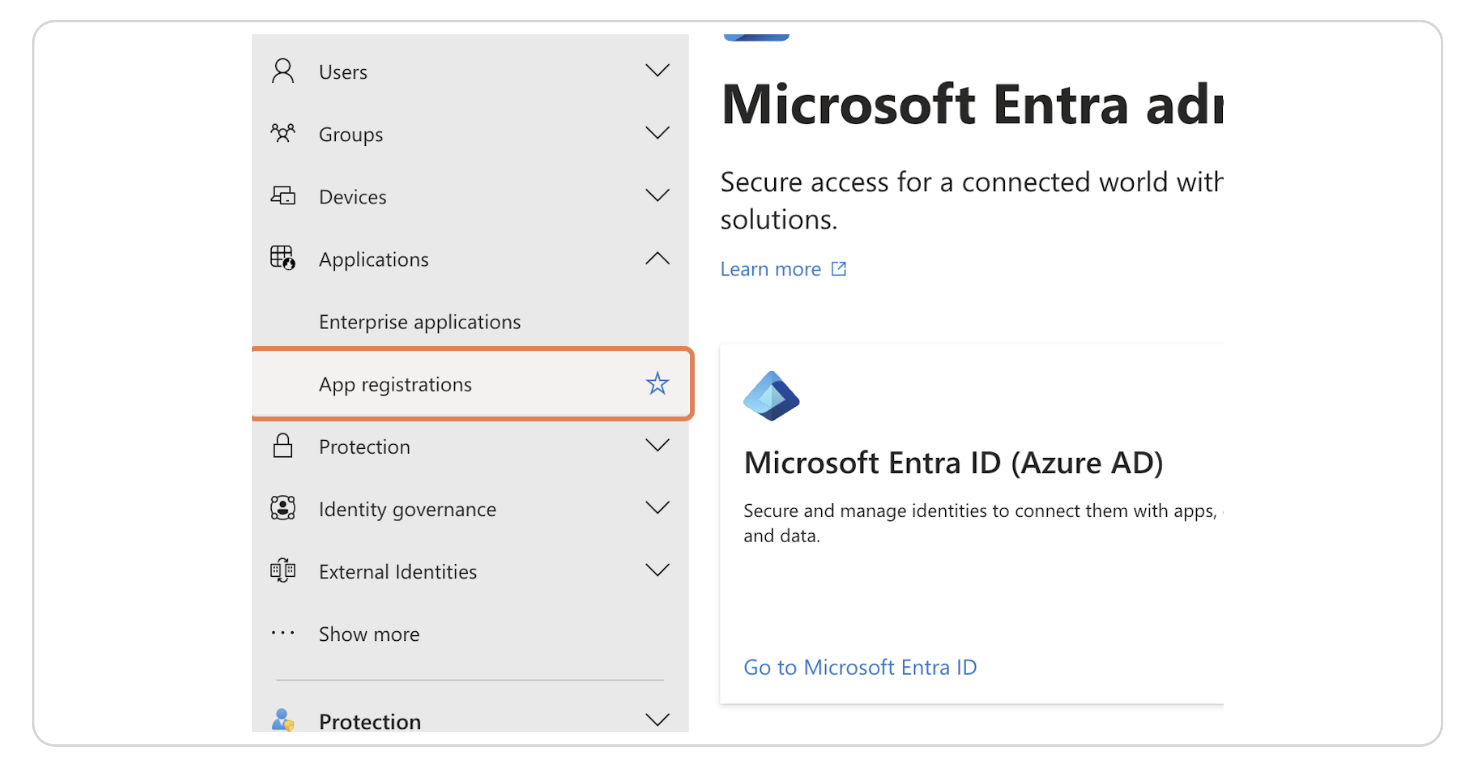Image resolution: width=1470 pixels, height=774 pixels.
Task: Click the Devices monitor icon
Action: point(283,196)
